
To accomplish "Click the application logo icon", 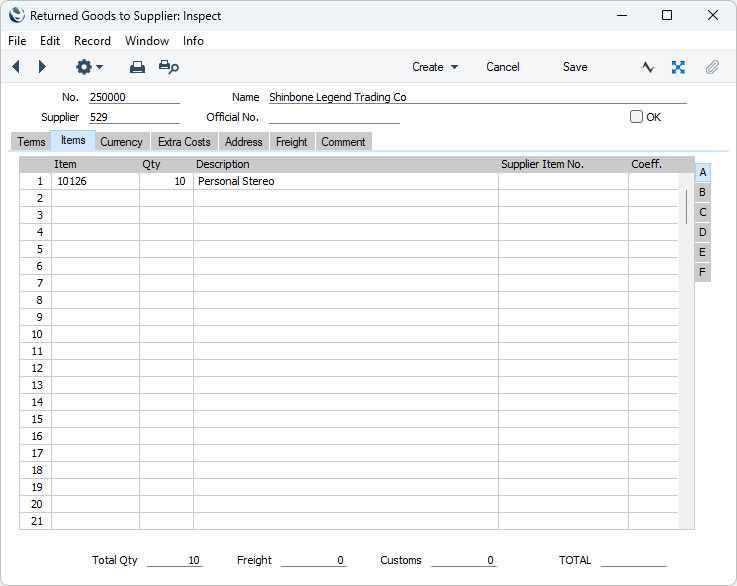I will 16,15.
